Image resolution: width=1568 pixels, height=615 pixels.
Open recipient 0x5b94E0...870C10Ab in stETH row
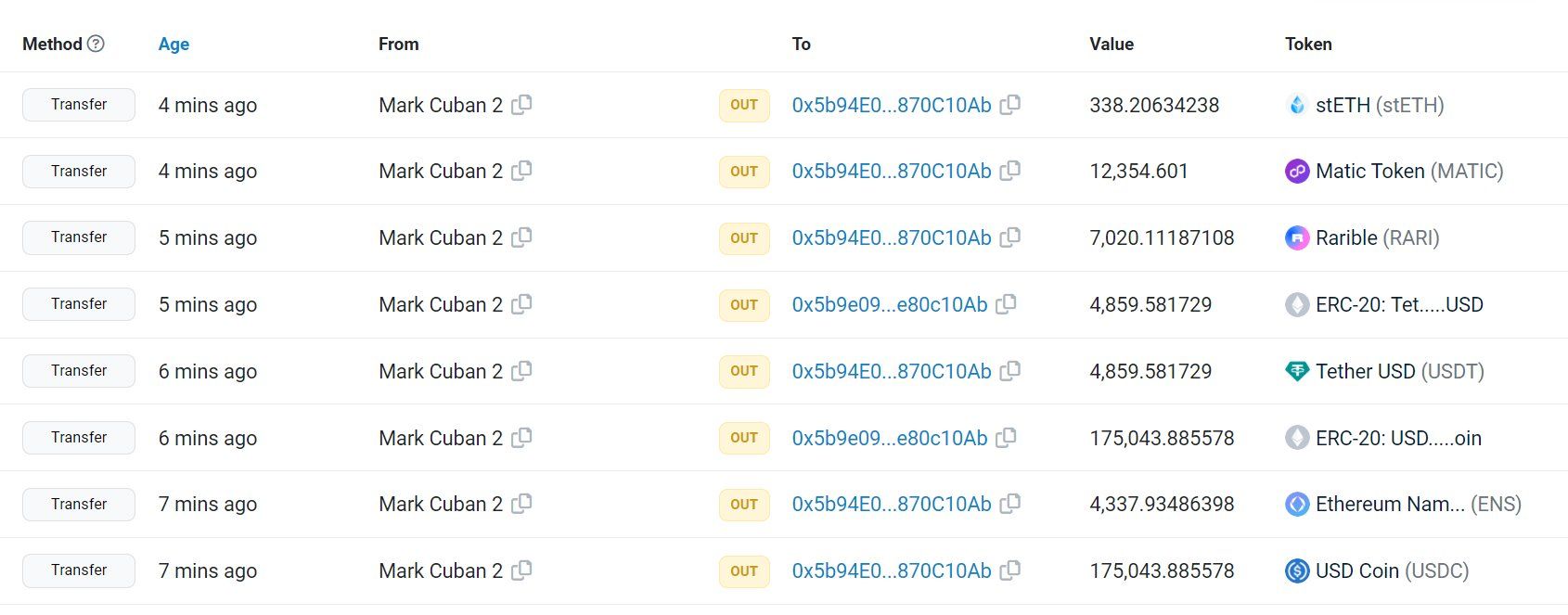[892, 105]
